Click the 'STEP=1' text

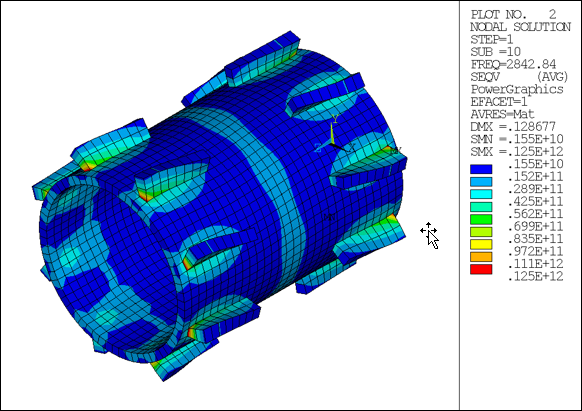[492, 39]
